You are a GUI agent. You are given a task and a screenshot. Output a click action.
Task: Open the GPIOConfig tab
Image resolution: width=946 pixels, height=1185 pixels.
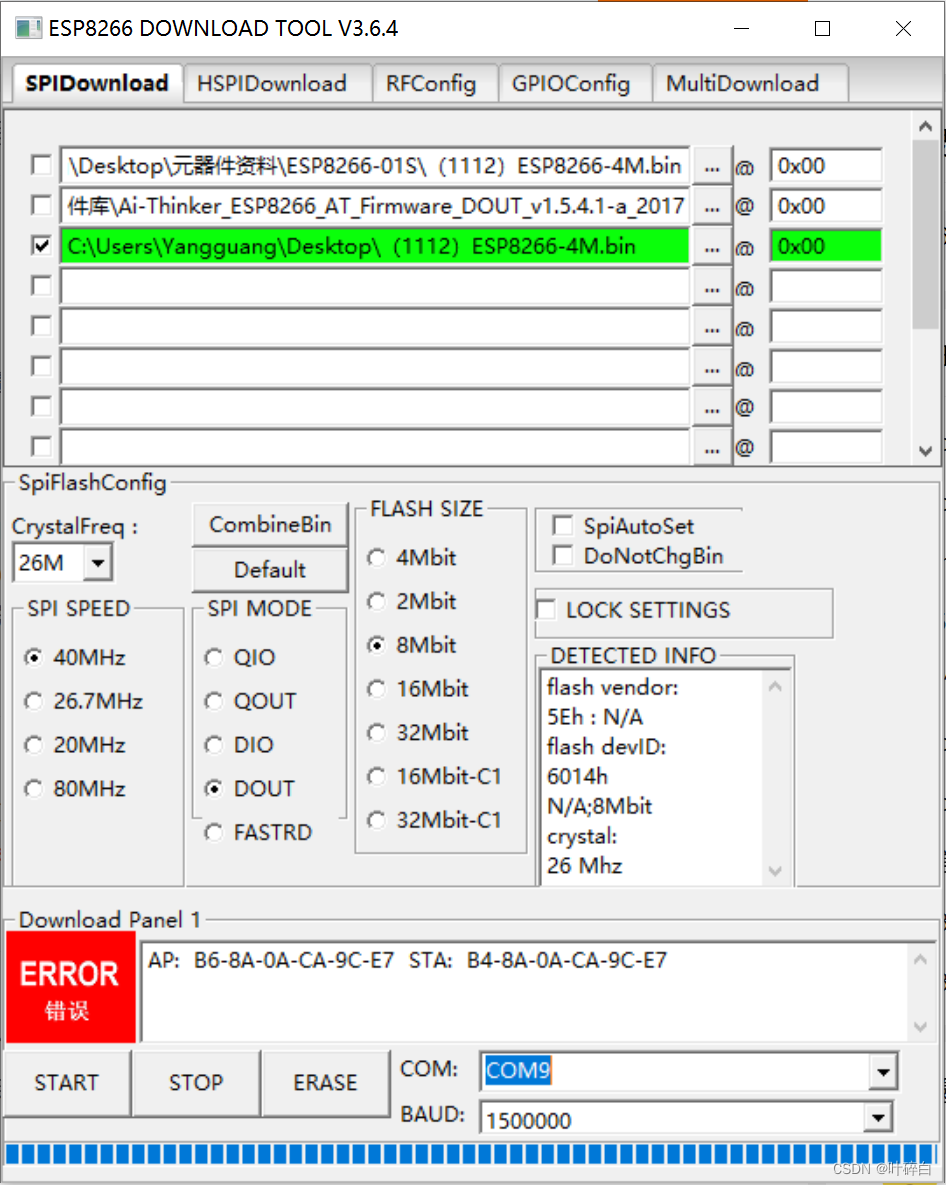click(x=575, y=84)
